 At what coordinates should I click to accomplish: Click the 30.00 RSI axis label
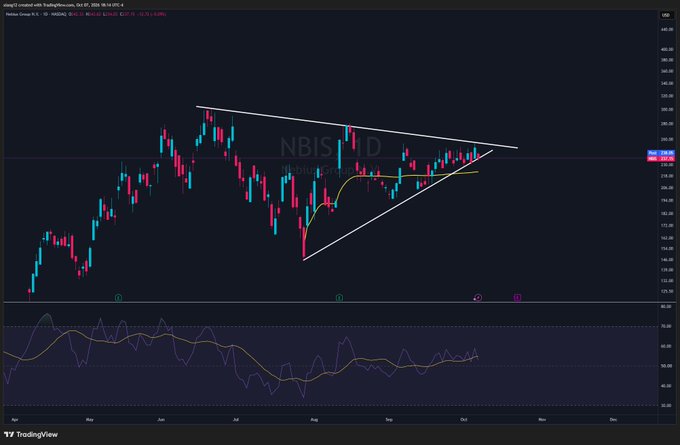(666, 406)
